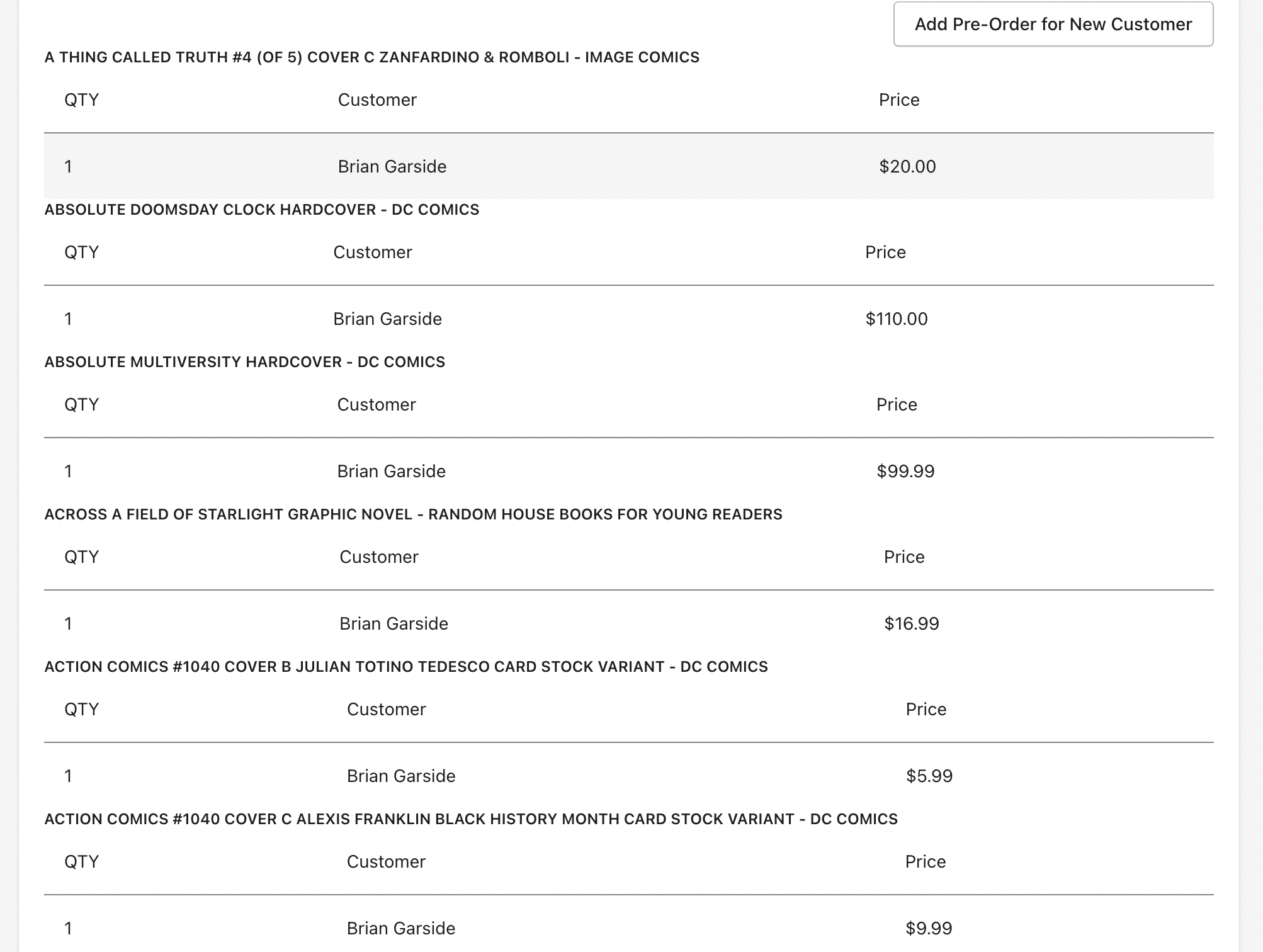Click Customer header under Action Comics Cover B
Screen dimensions: 1263x952
click(x=387, y=710)
